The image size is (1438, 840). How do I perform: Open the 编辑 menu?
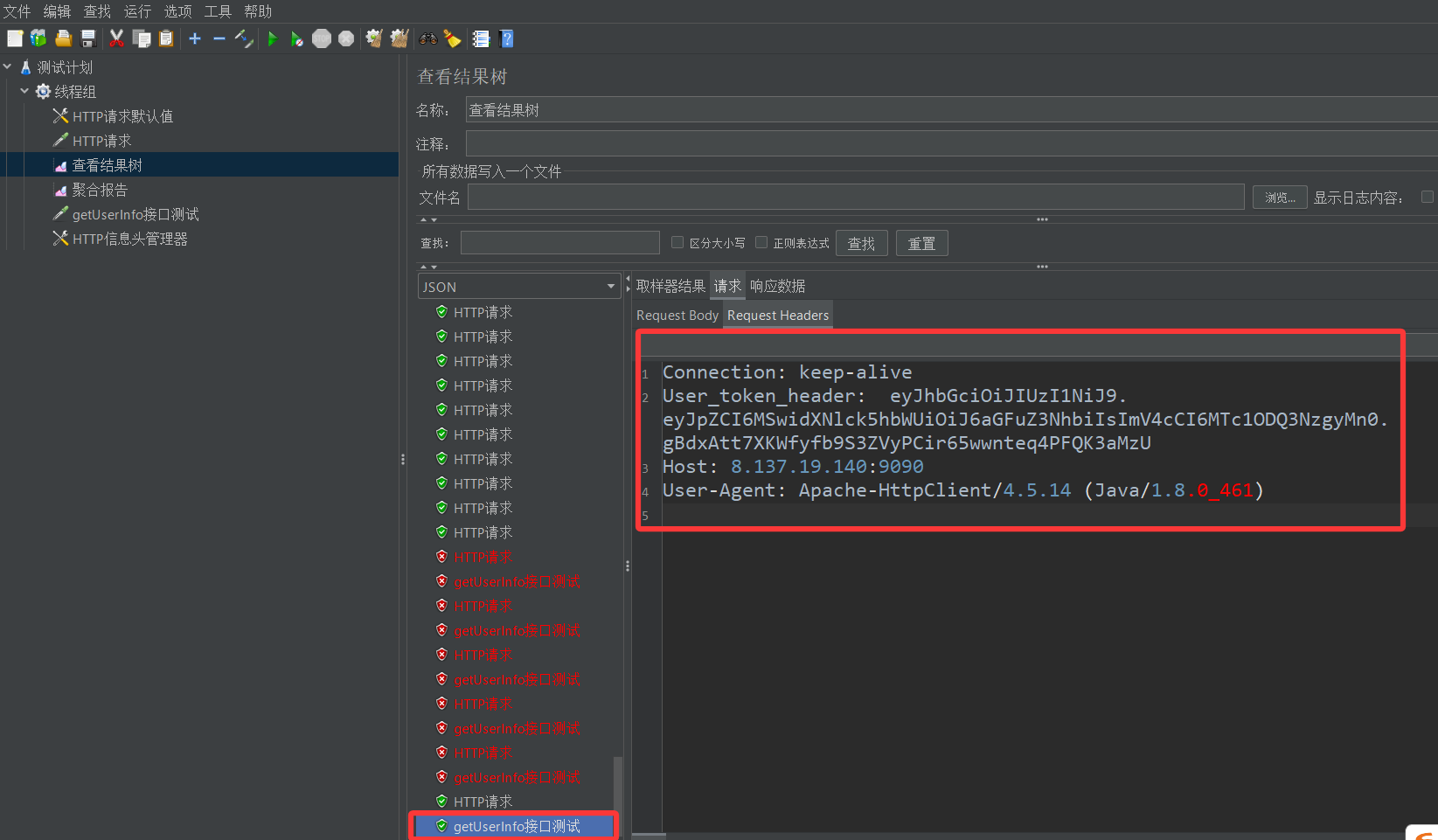pos(57,11)
